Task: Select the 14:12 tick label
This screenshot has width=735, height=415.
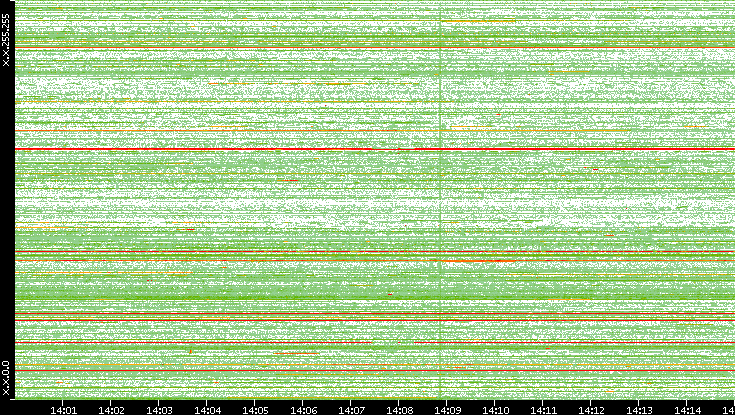Action: [x=591, y=410]
